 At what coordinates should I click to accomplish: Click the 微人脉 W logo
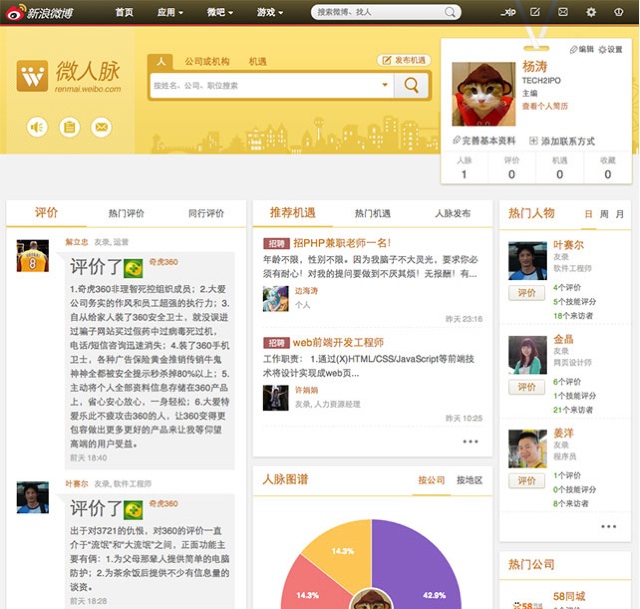pos(32,76)
